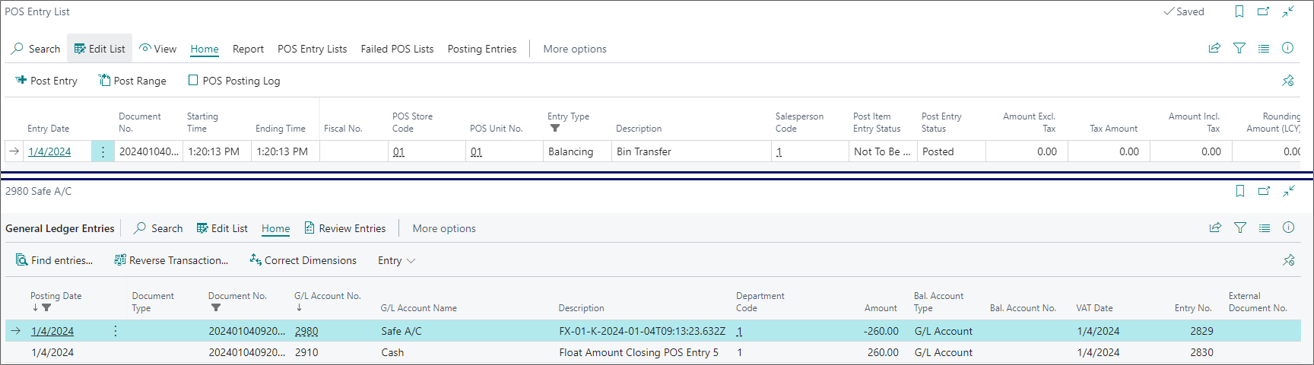Collapse the POS Entry List page
1314x365 pixels.
click(1289, 12)
